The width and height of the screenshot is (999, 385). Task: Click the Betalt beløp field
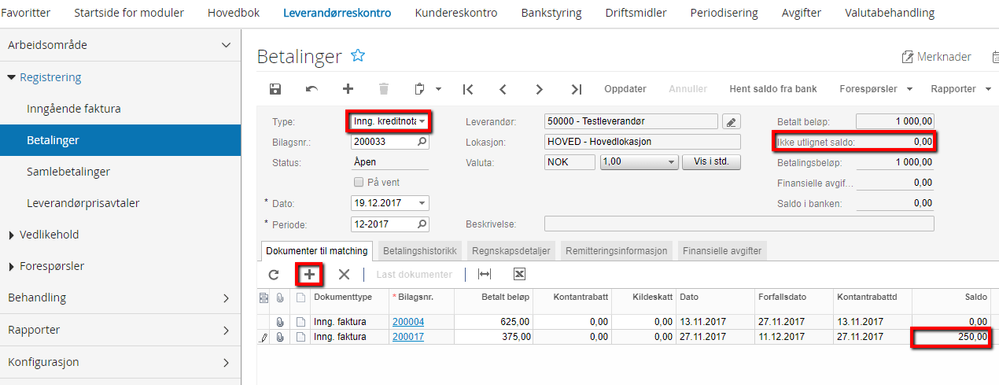point(895,121)
